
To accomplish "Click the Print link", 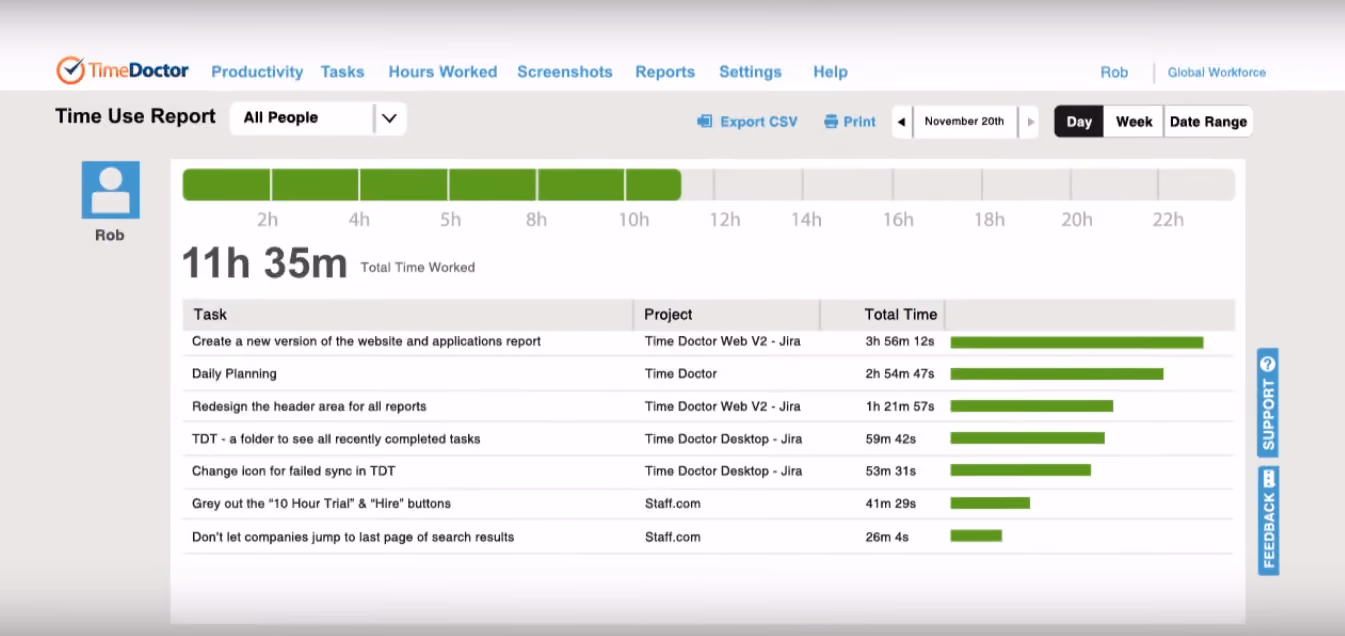I will click(x=860, y=122).
